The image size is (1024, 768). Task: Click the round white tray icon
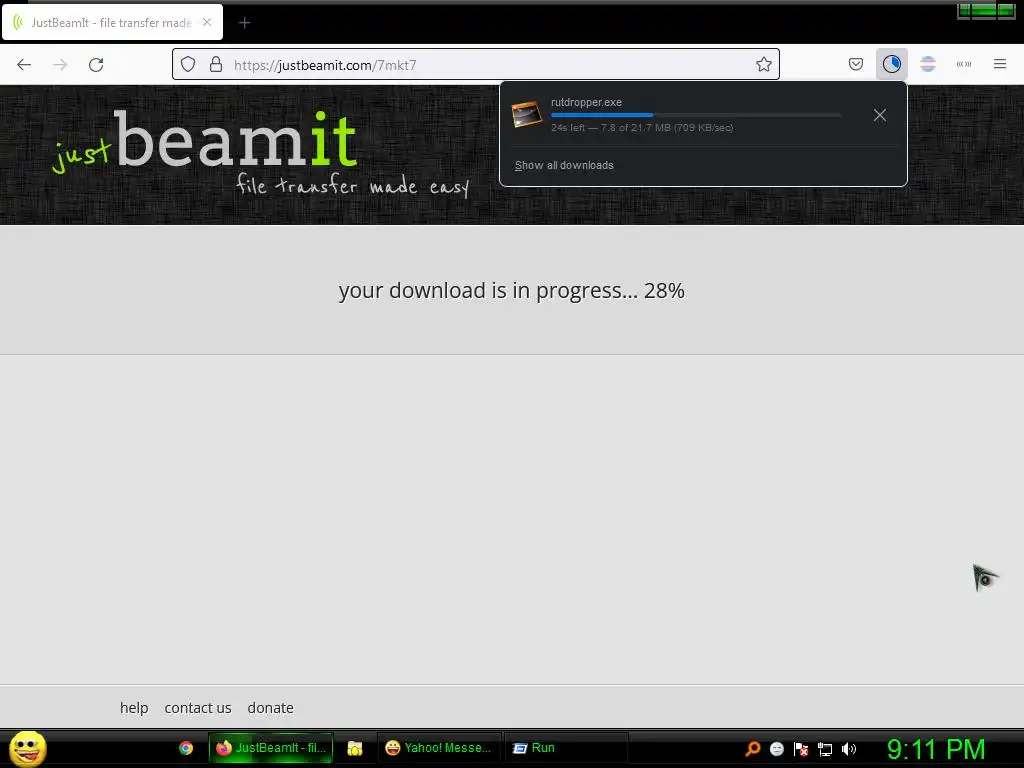(776, 749)
